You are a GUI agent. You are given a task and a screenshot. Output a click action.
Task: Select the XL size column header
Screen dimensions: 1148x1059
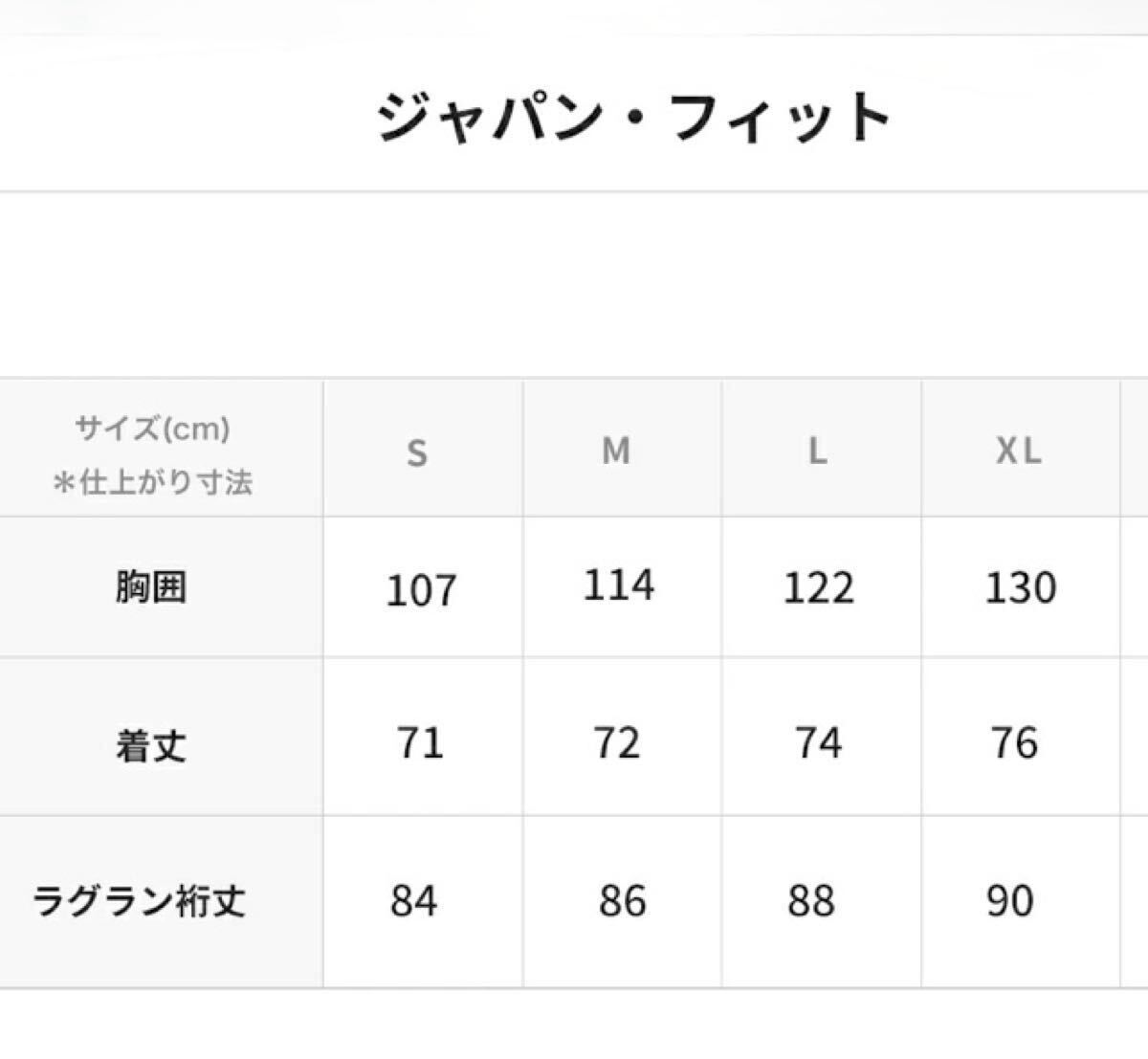1018,452
